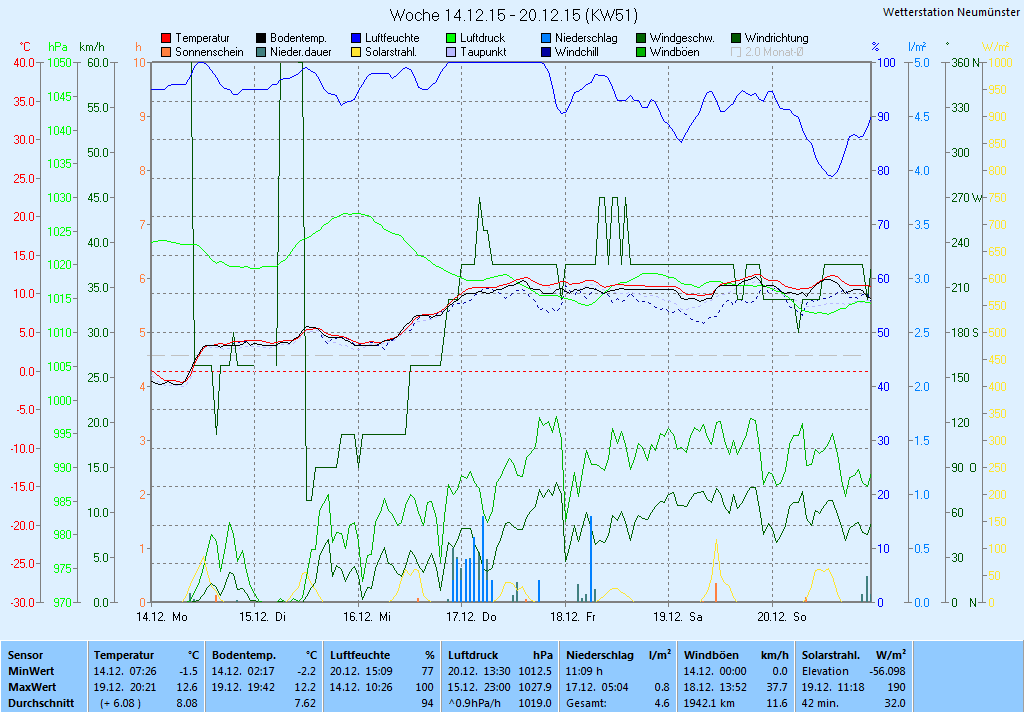Click the blue % axis unit label
Viewport: 1024px width, 712px height.
[876, 47]
